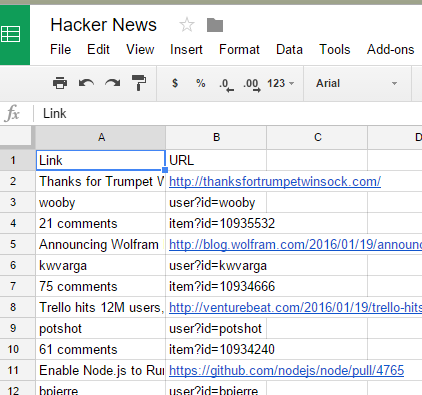Select the user?id=bpierre cell

[216, 388]
